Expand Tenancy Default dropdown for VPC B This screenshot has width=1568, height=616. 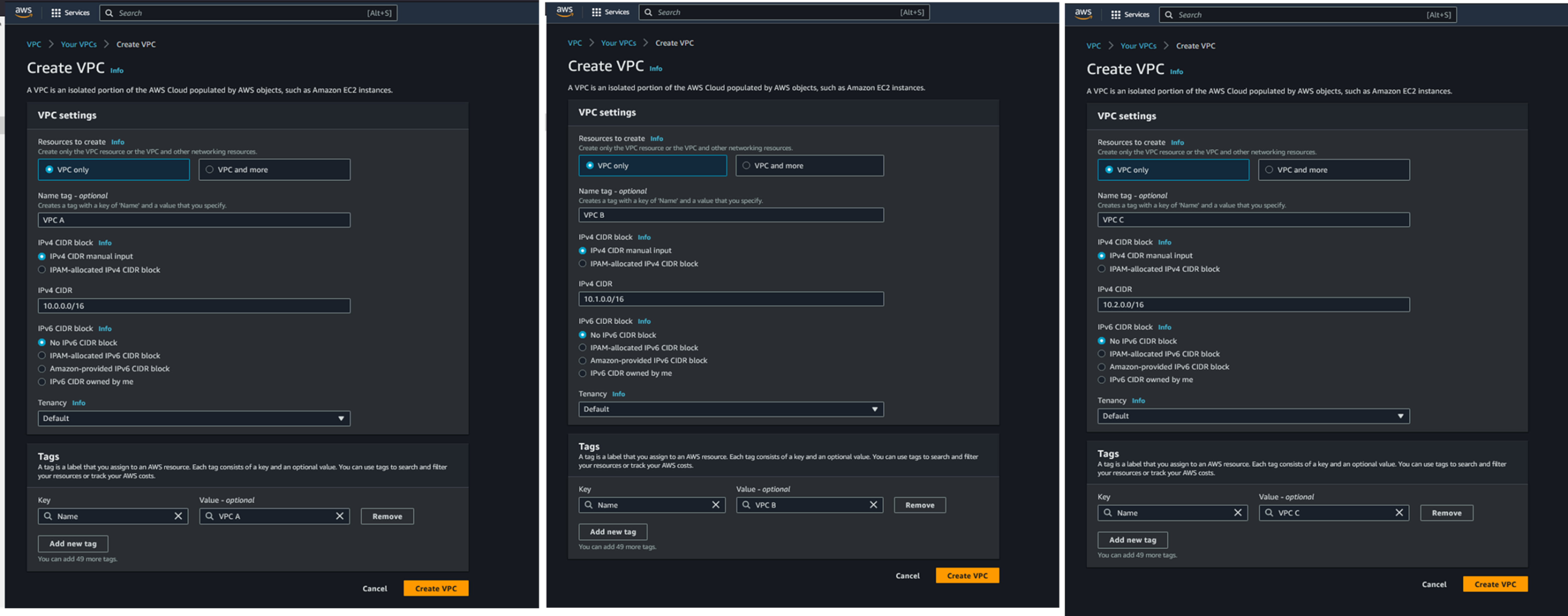click(730, 409)
